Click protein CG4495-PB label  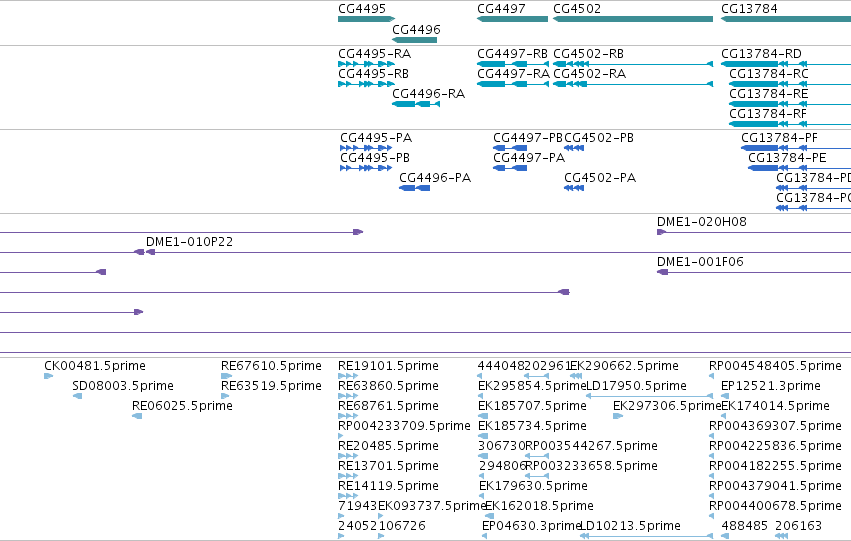375,158
